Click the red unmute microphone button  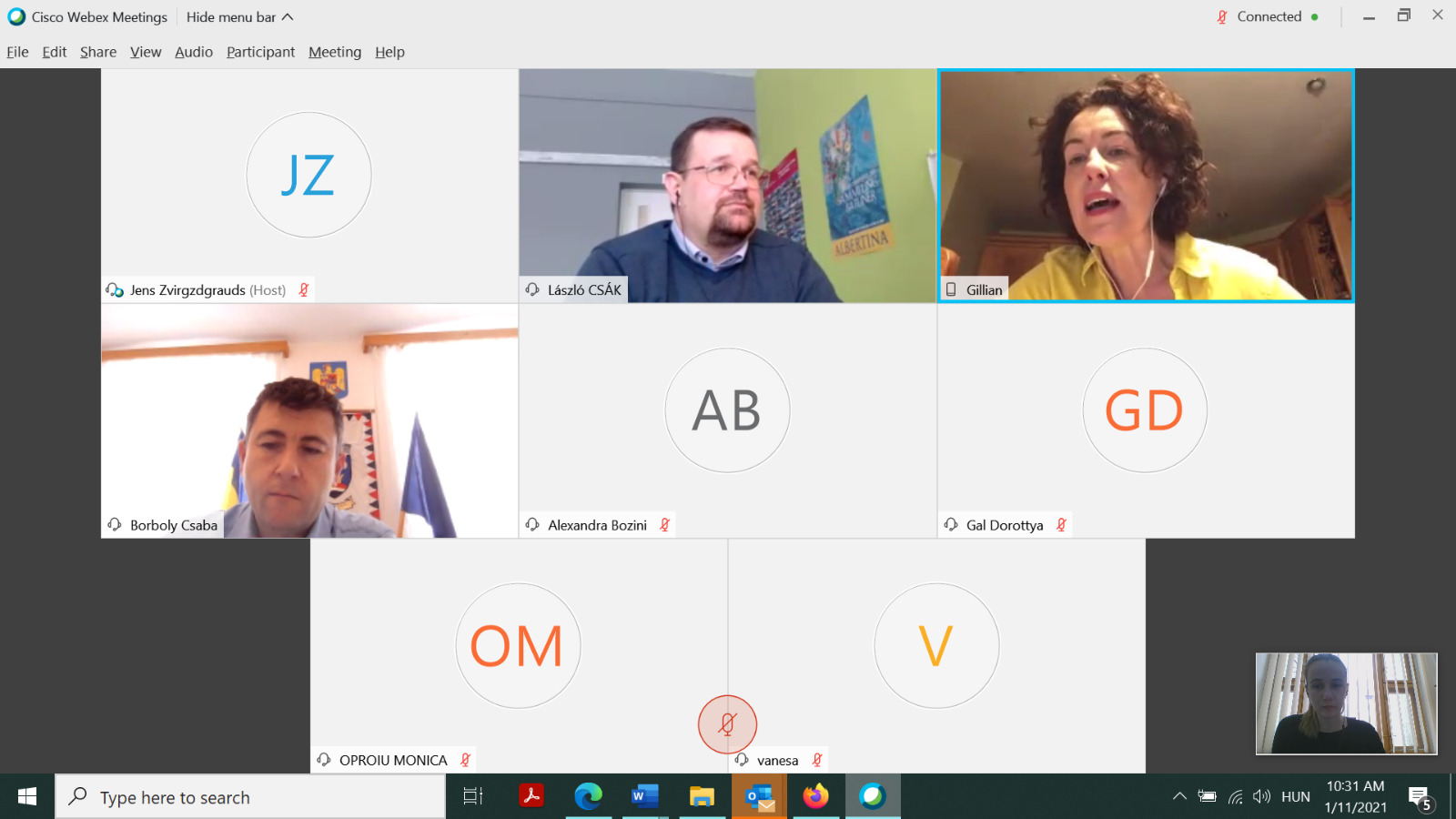(727, 724)
